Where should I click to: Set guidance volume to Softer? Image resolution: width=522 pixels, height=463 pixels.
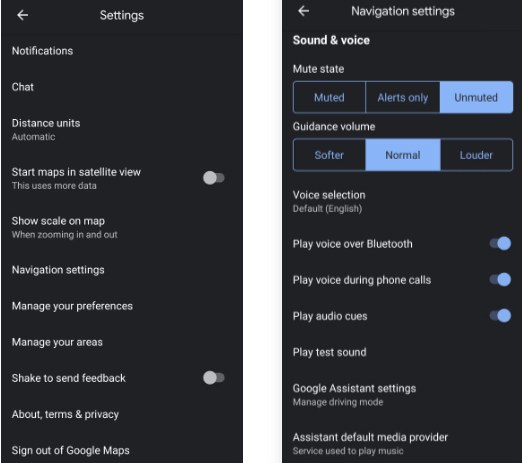coord(329,155)
